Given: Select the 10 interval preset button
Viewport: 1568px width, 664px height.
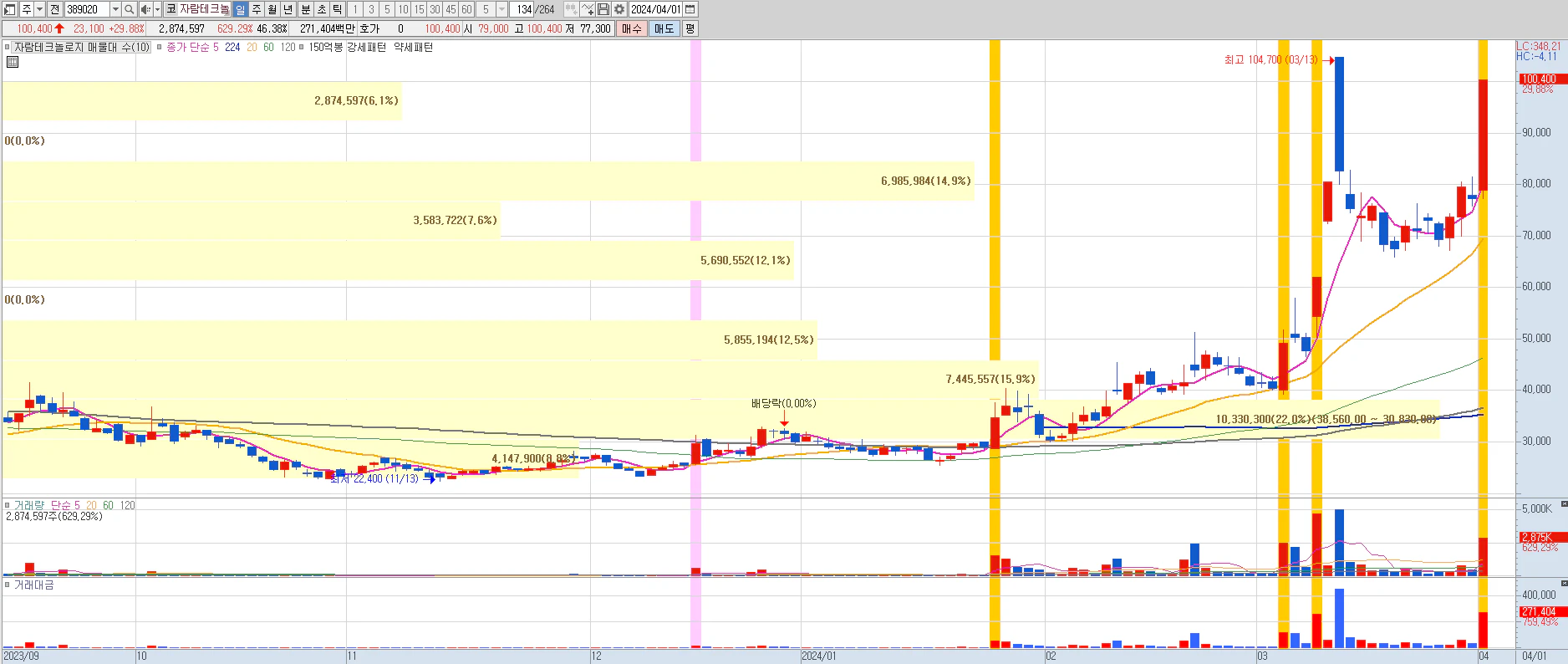Looking at the screenshot, I should [403, 9].
